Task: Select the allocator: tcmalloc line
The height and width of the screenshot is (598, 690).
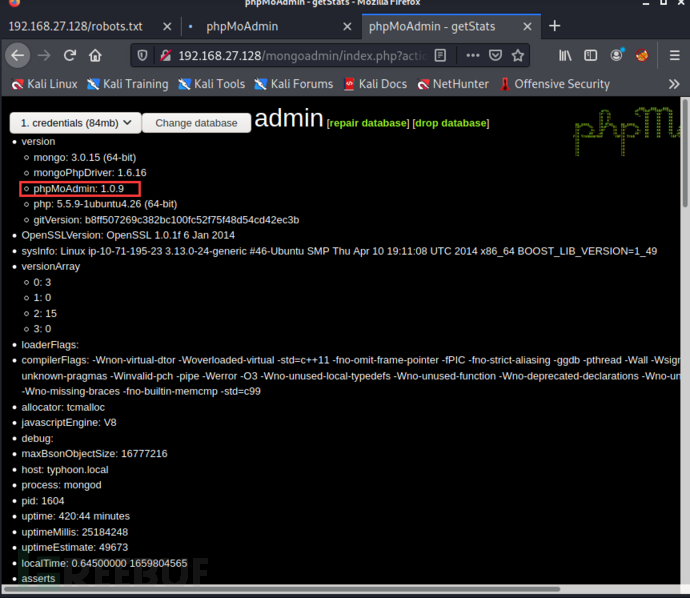Action: tap(63, 407)
